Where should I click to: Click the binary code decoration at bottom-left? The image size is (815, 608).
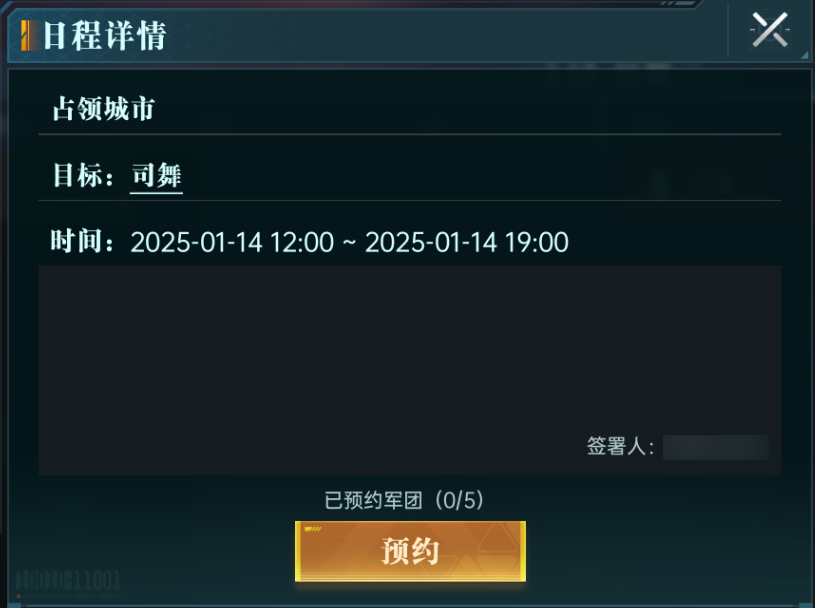click(68, 581)
